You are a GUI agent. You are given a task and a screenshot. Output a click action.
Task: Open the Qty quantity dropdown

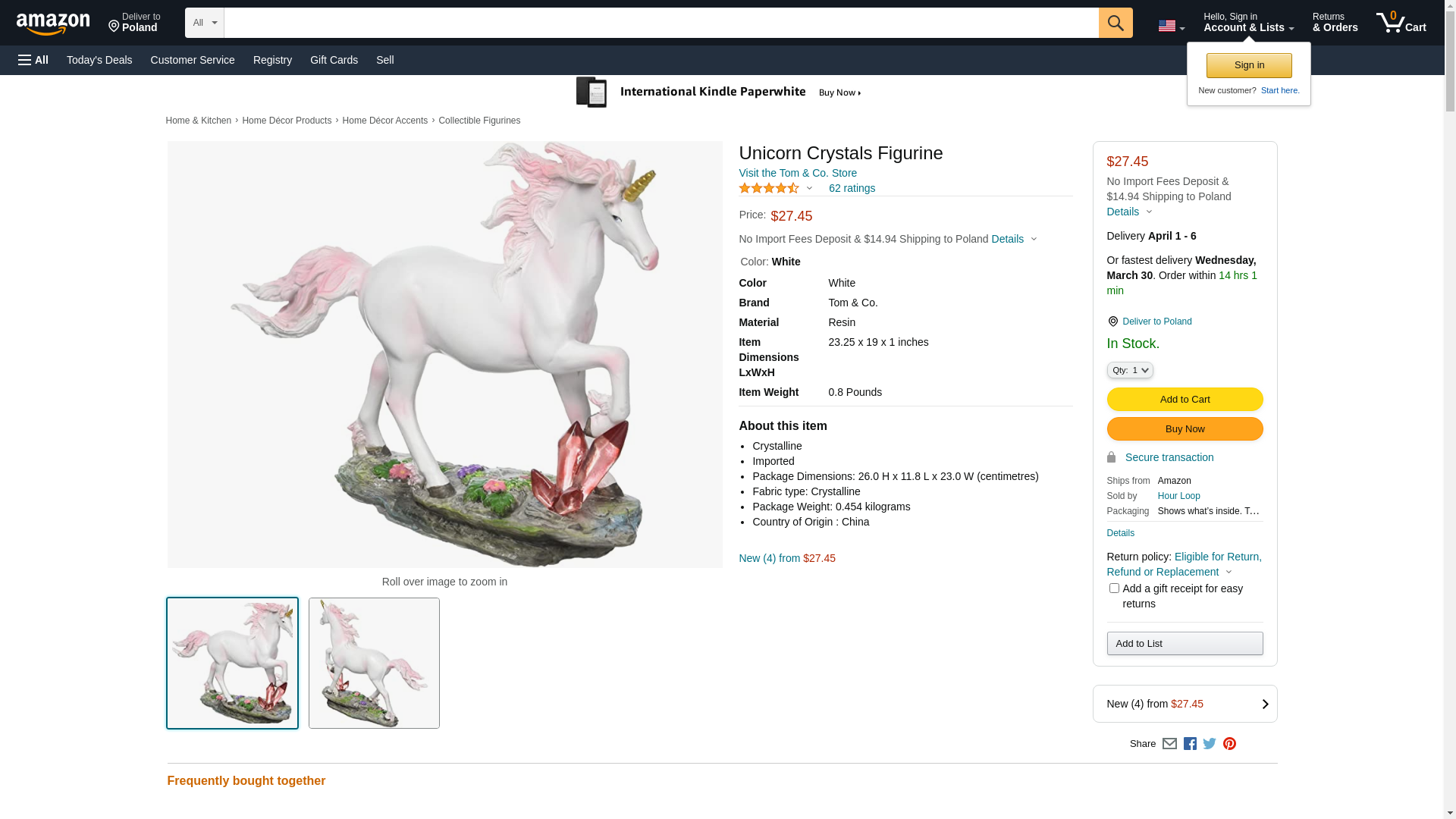(x=1130, y=370)
